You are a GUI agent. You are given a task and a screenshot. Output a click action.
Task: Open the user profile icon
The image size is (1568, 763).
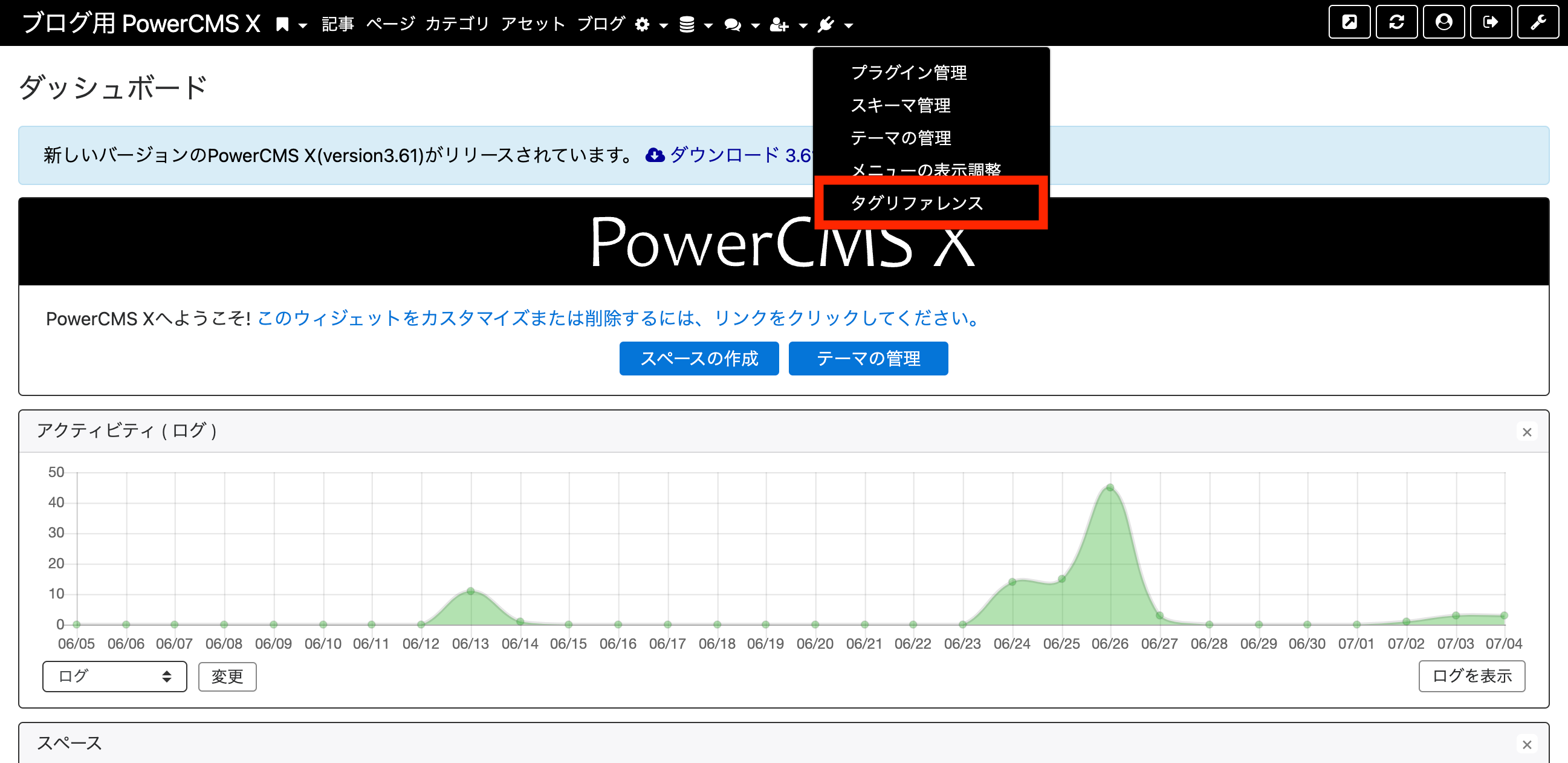coord(1443,22)
